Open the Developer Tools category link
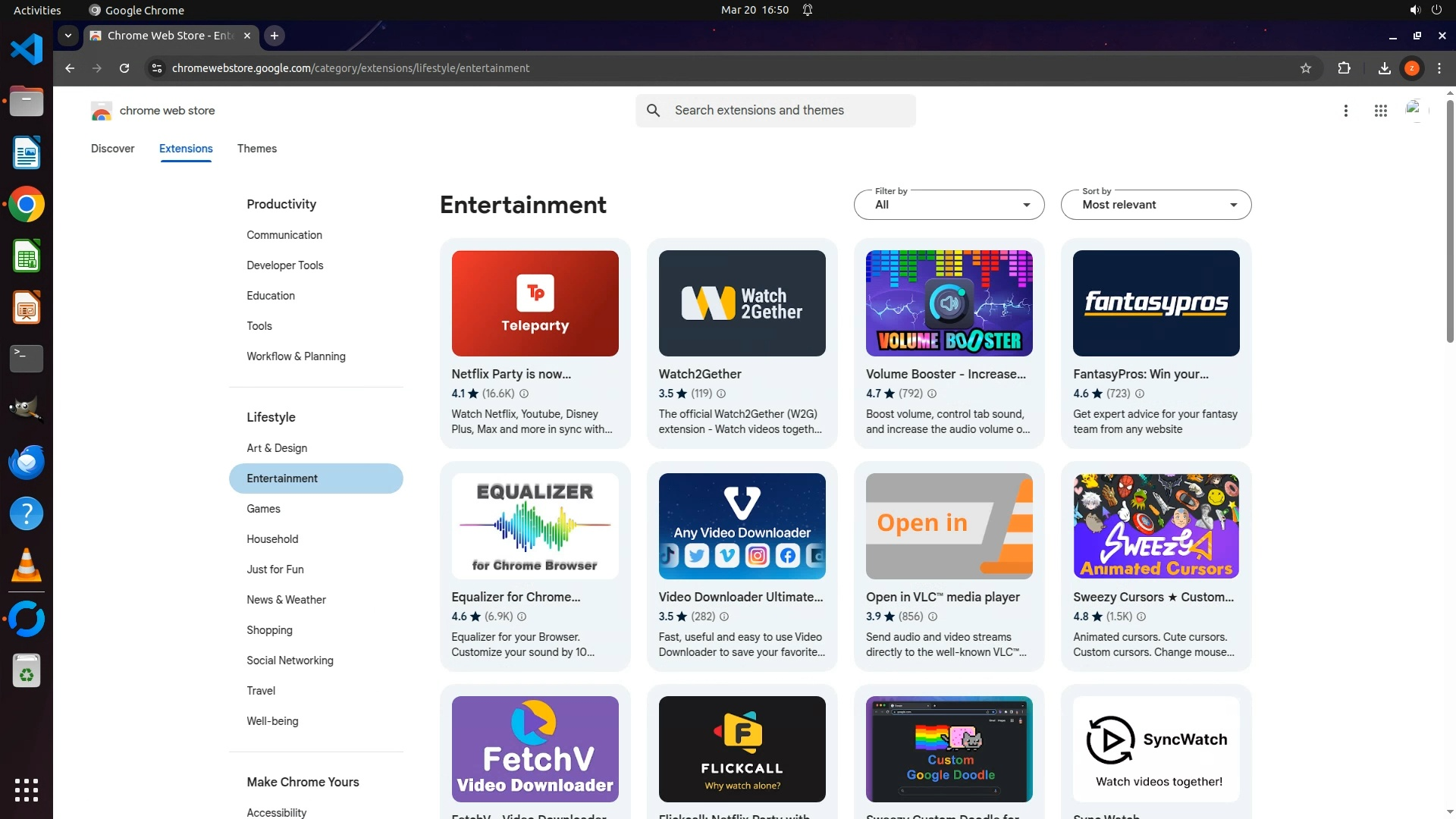Screen dimensions: 1456x819 (284, 265)
